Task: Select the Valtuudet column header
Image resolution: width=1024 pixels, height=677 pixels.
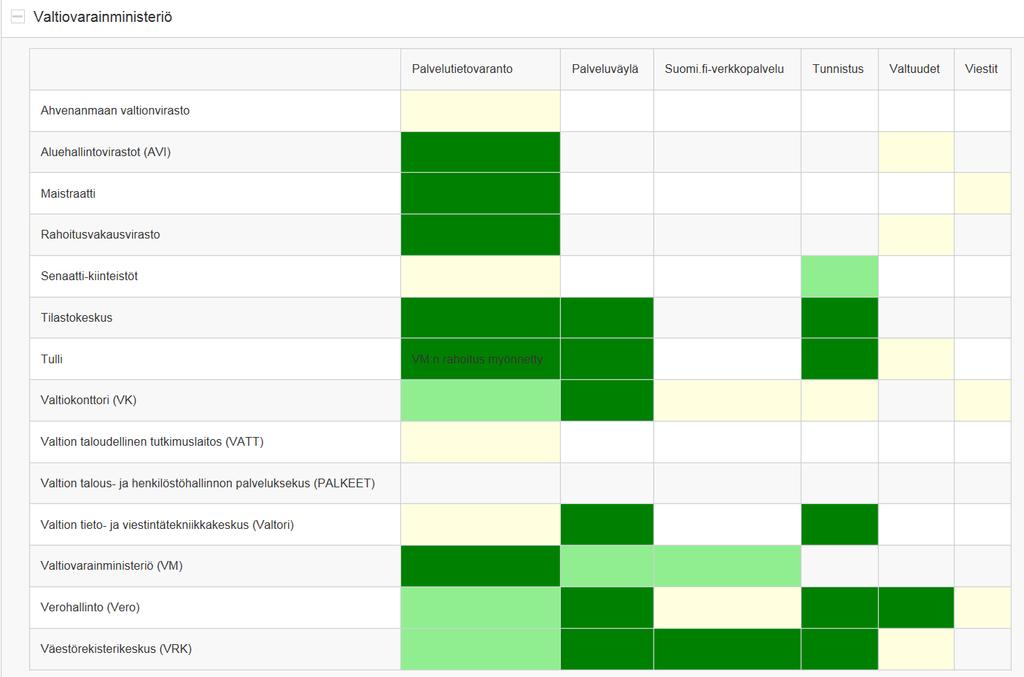Action: click(914, 69)
